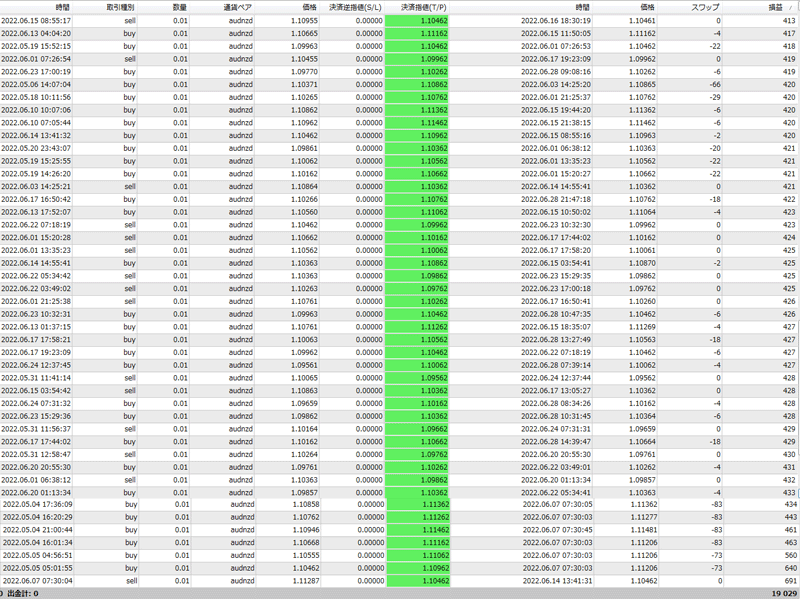Click the total profit 19 029
Viewport: 800px width, 599px height.
[783, 593]
